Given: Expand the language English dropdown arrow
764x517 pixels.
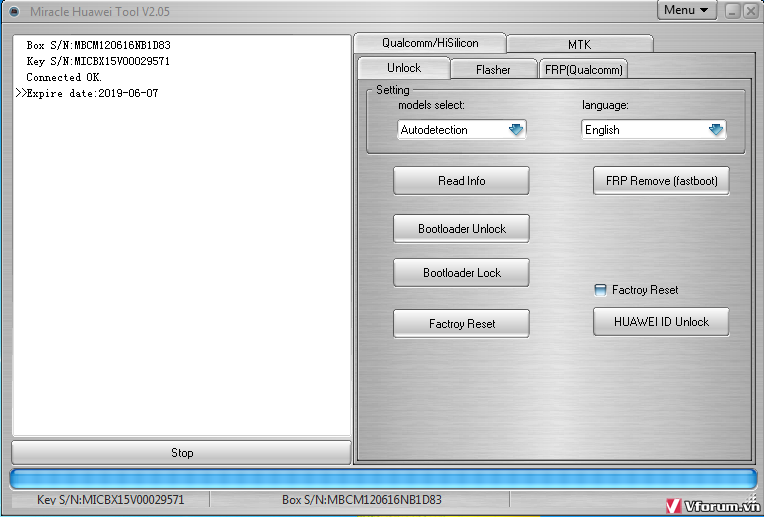Looking at the screenshot, I should (x=715, y=130).
